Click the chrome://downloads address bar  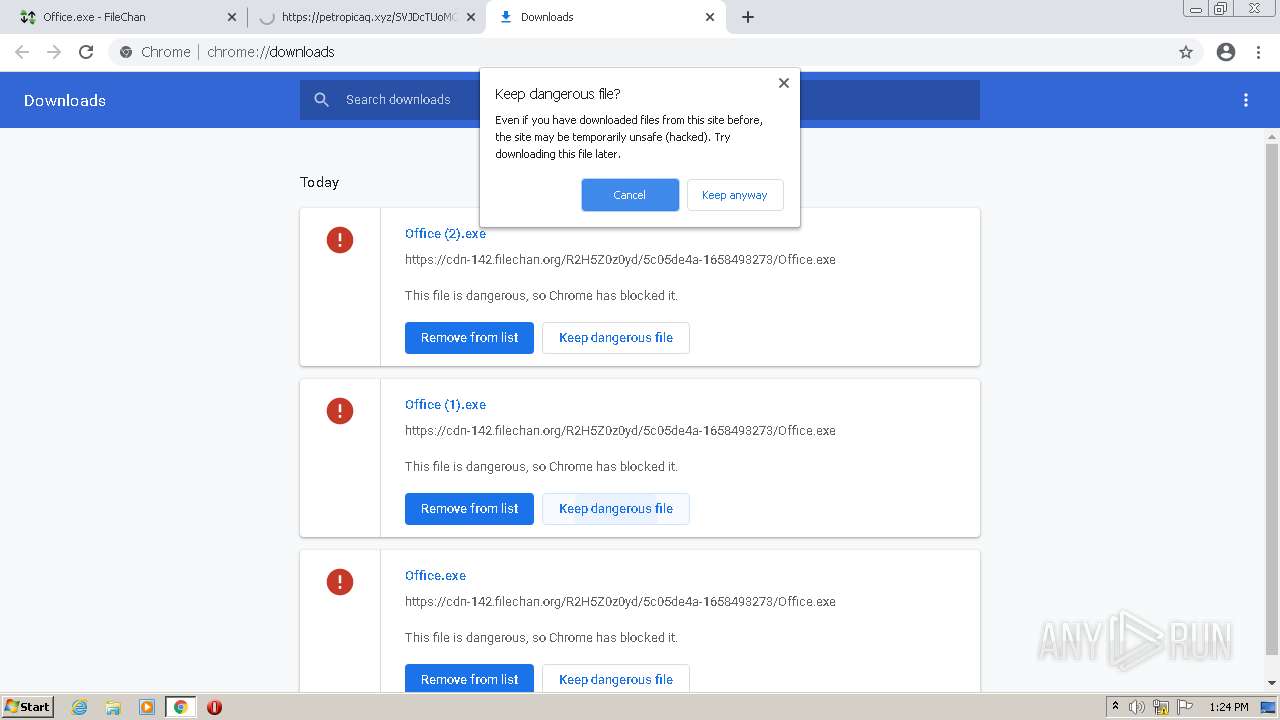(x=640, y=52)
